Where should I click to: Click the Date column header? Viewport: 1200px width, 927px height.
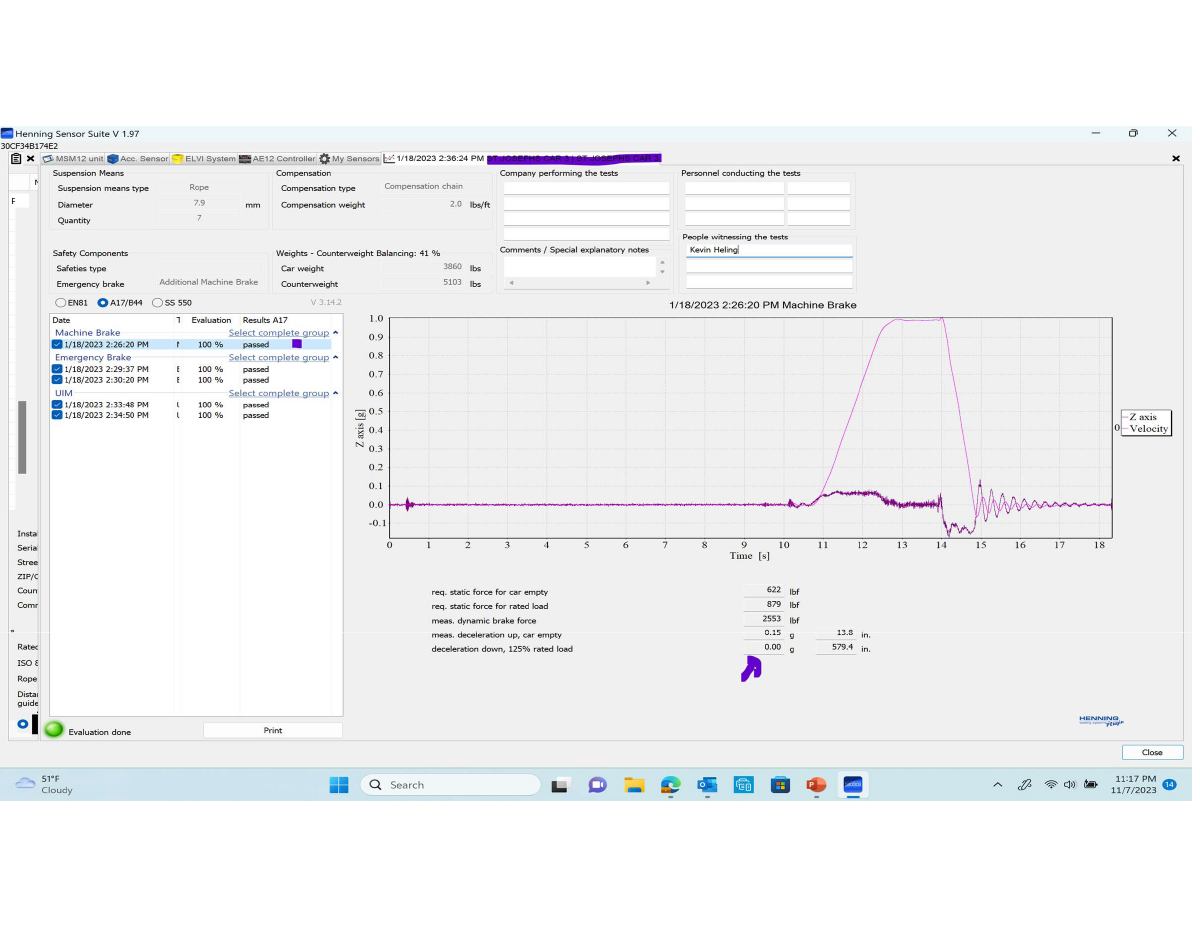(x=62, y=320)
